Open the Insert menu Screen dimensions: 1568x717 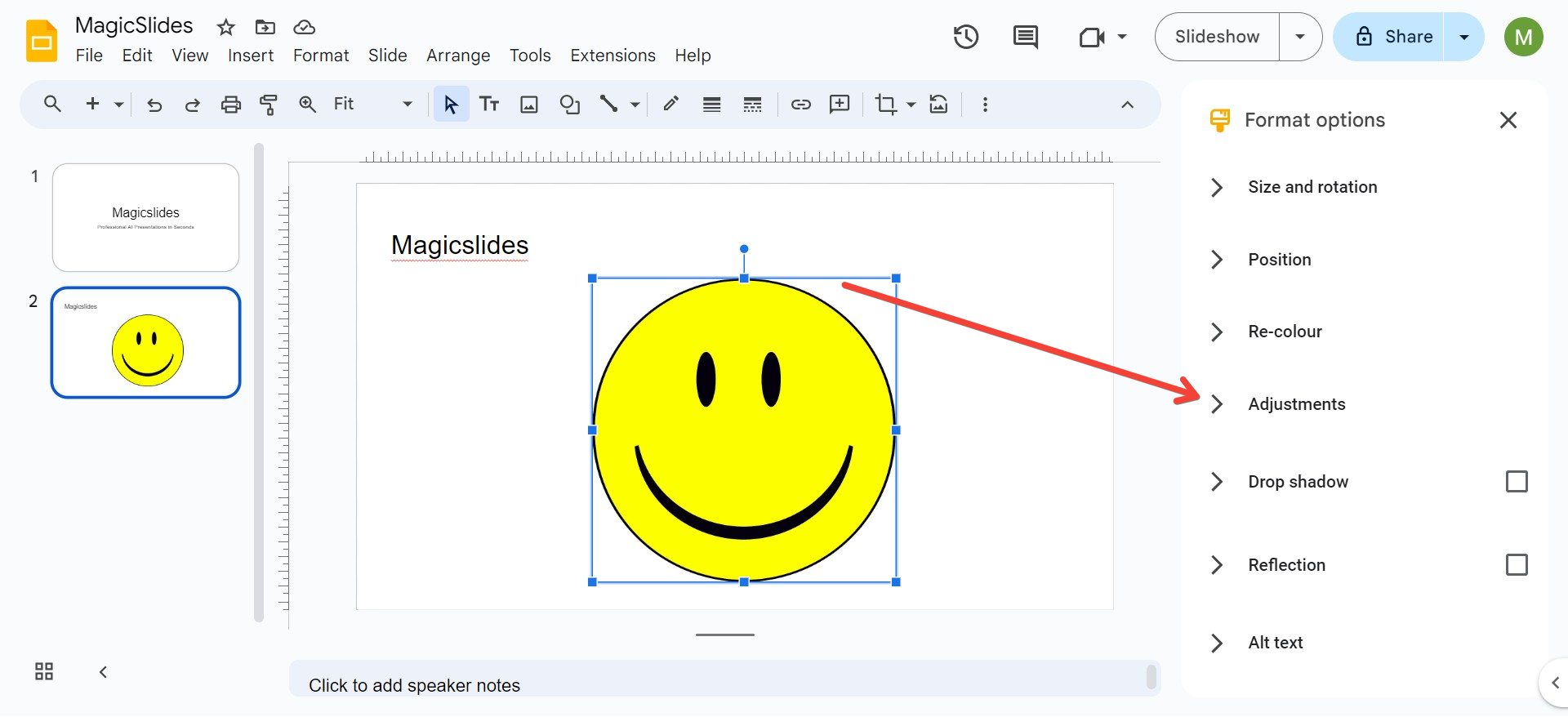(x=250, y=56)
